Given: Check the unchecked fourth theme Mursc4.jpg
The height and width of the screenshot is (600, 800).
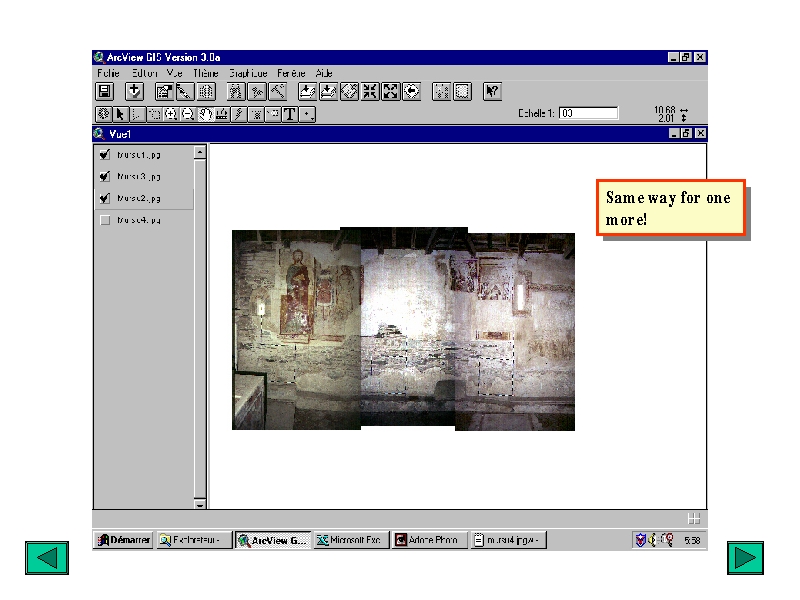Looking at the screenshot, I should pyautogui.click(x=105, y=220).
